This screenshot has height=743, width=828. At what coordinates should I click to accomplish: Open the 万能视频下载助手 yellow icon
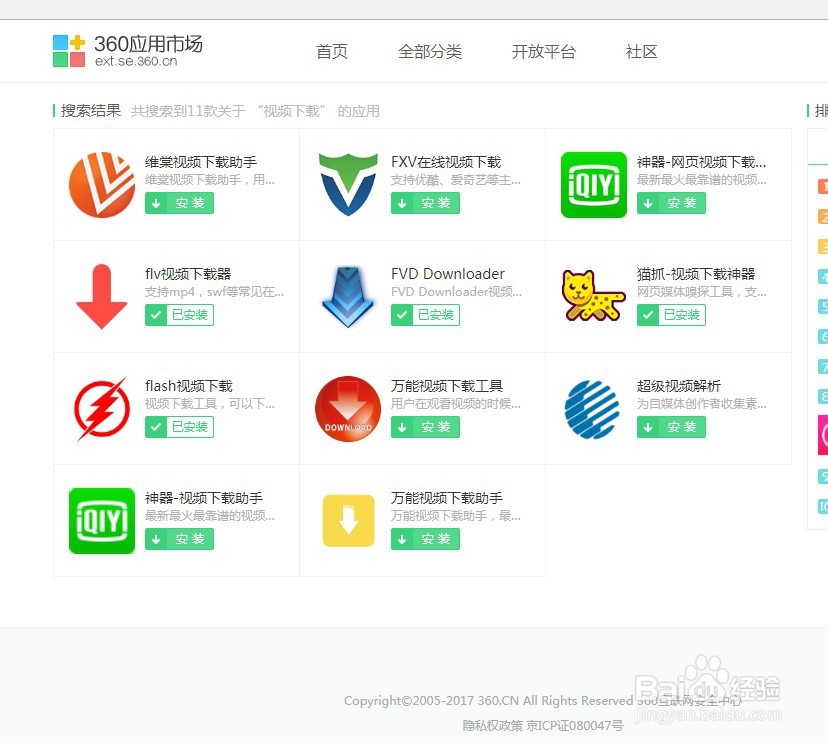click(x=348, y=520)
